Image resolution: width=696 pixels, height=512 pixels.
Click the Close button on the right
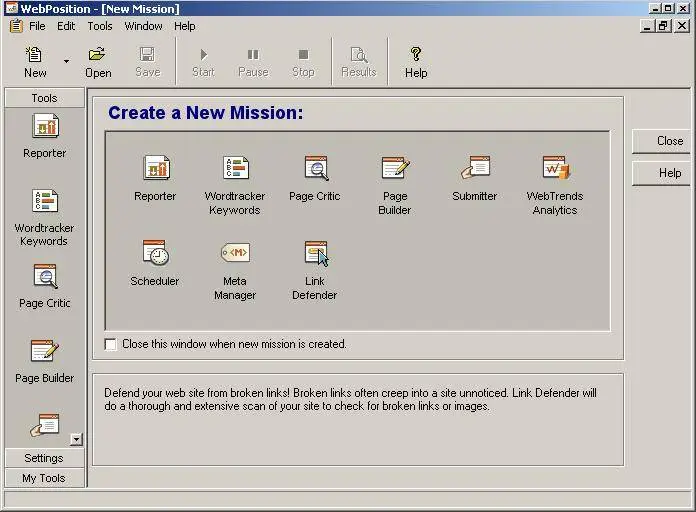point(661,141)
